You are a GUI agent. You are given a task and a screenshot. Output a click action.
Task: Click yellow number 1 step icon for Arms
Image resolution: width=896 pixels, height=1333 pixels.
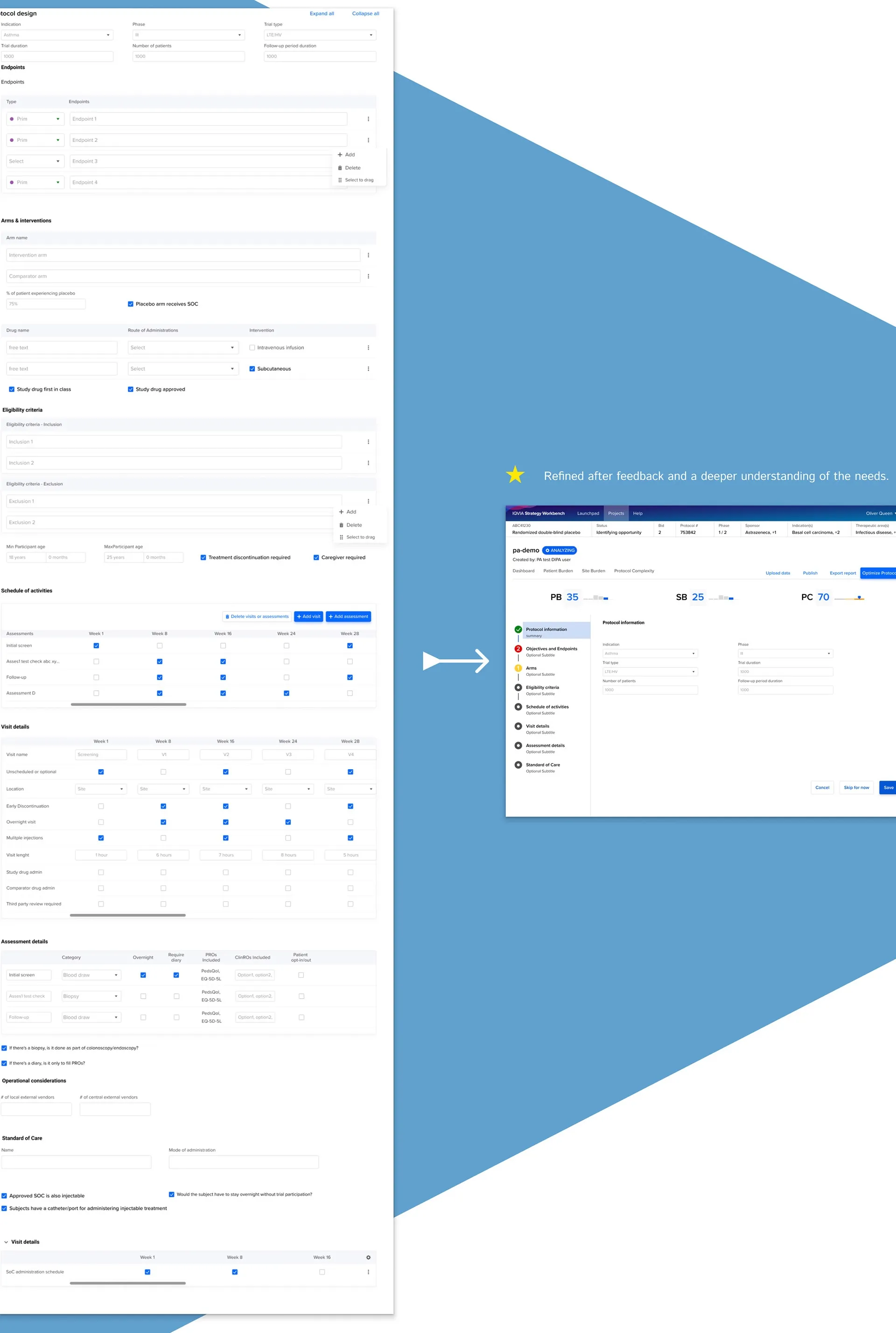point(518,668)
